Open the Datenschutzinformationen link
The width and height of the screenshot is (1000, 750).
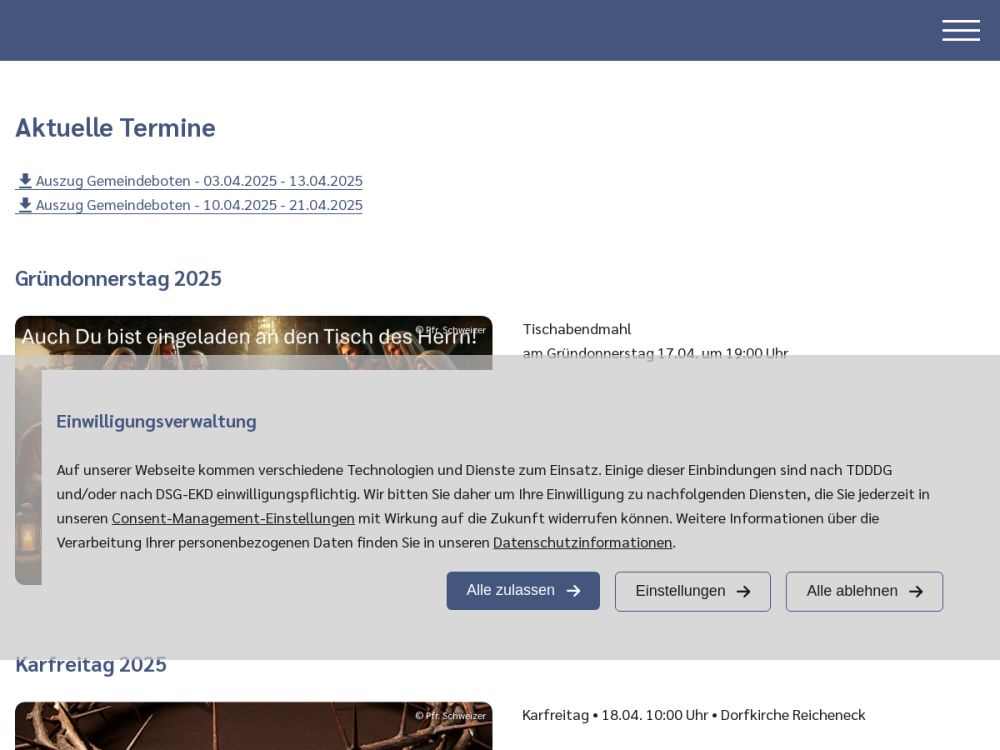(582, 542)
